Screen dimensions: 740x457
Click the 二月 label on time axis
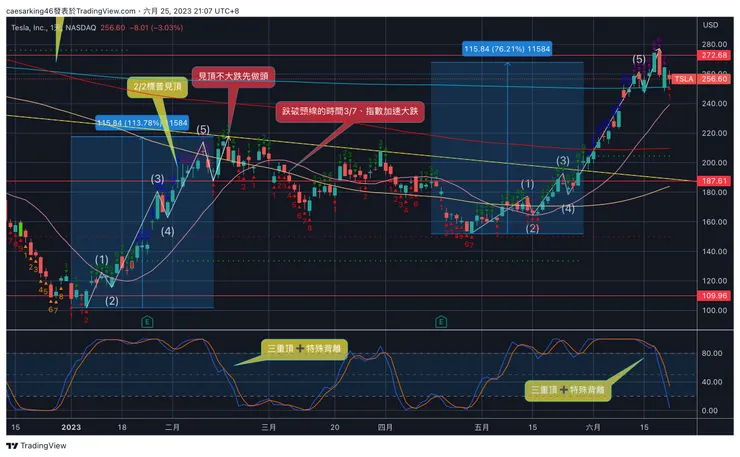(173, 427)
